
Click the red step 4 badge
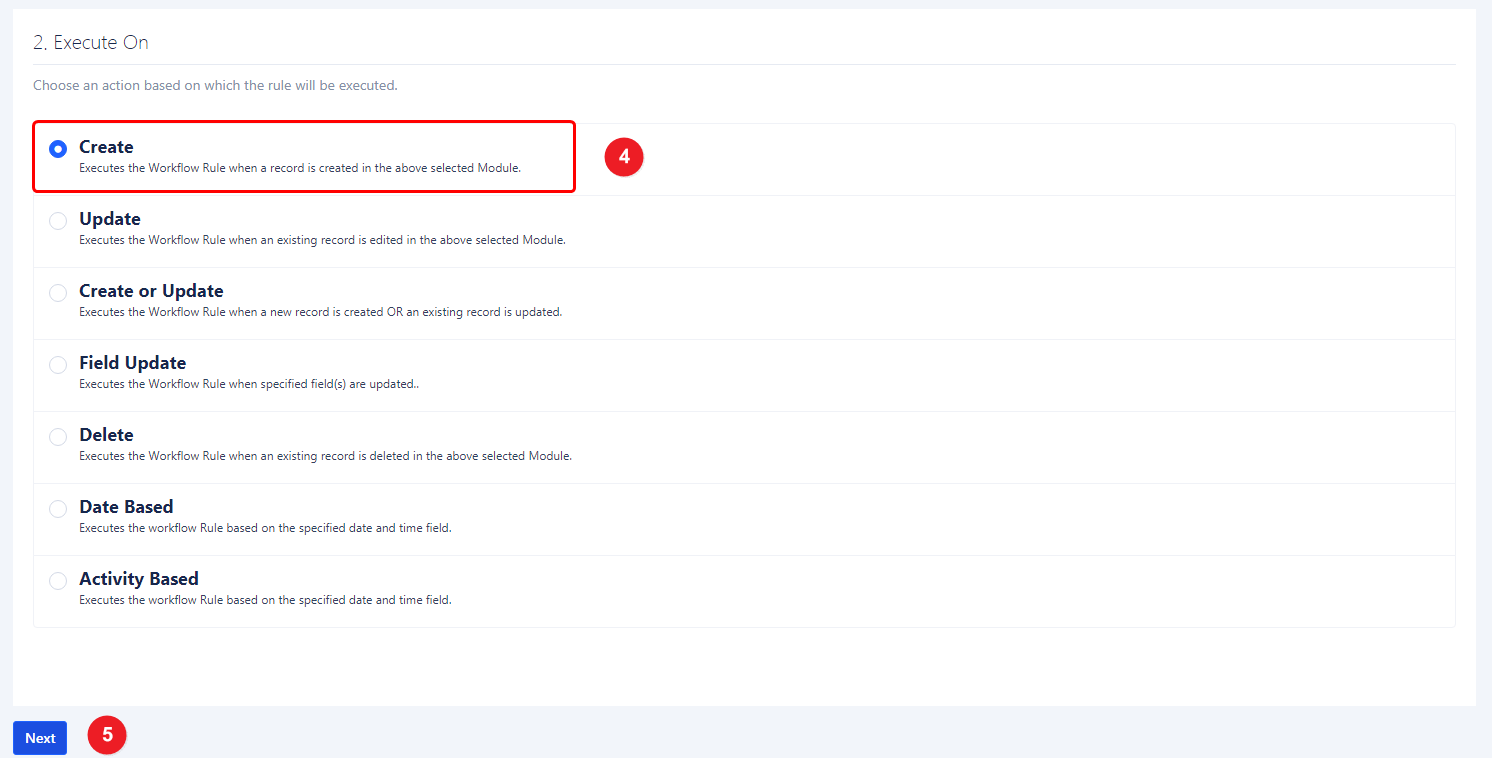point(624,157)
